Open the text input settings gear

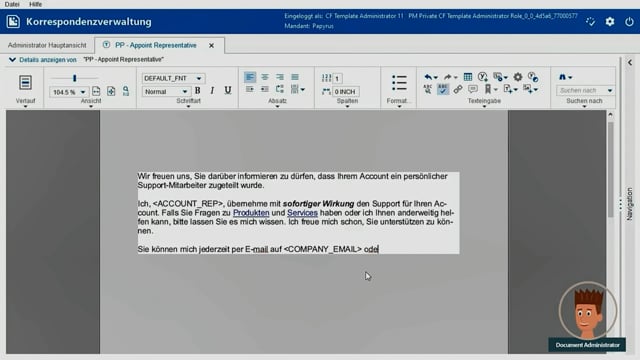[518, 77]
